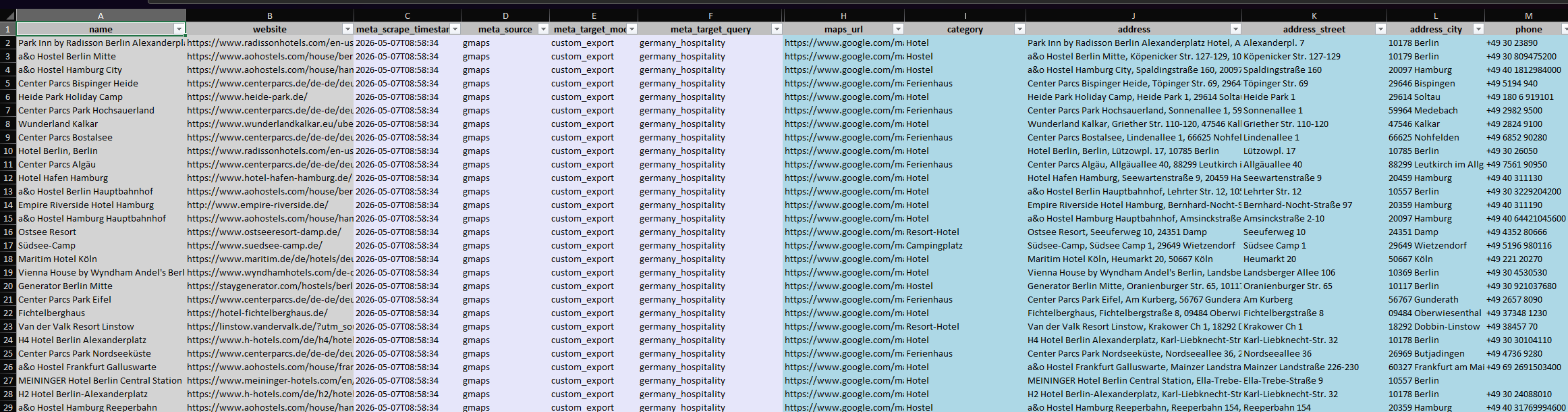Select column B header
The height and width of the screenshot is (412, 1568).
coord(270,16)
